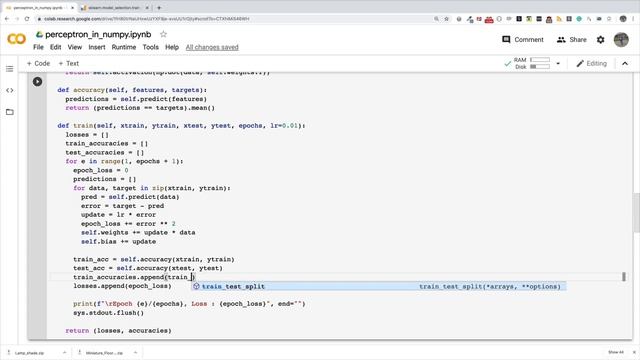
Task: Open a new browser tab
Action: [x=159, y=7]
